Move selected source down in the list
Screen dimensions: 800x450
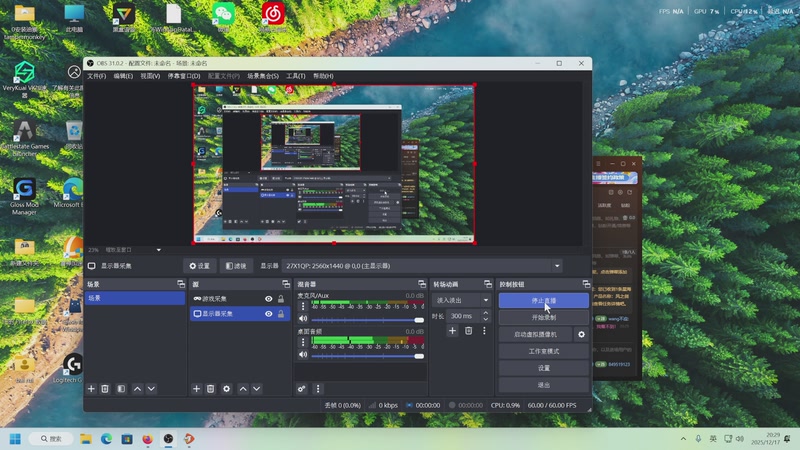pyautogui.click(x=257, y=389)
